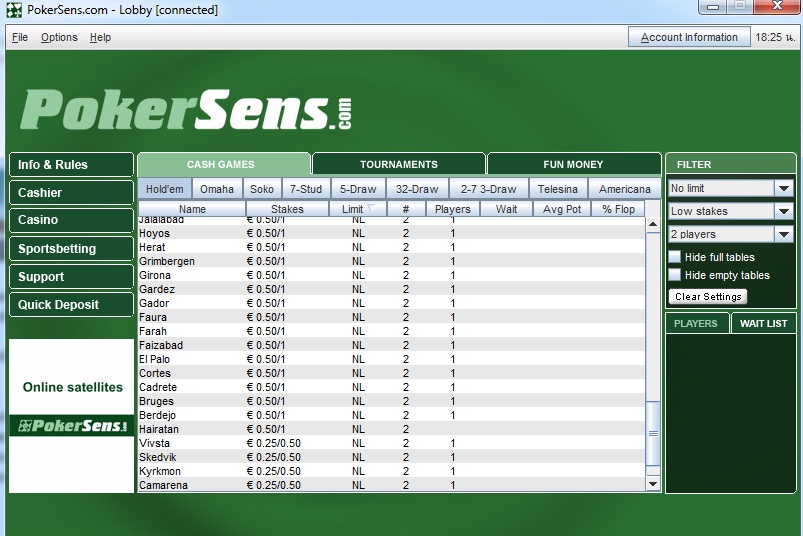Open the Cashier
Screen dimensions: 803x536
[71, 192]
